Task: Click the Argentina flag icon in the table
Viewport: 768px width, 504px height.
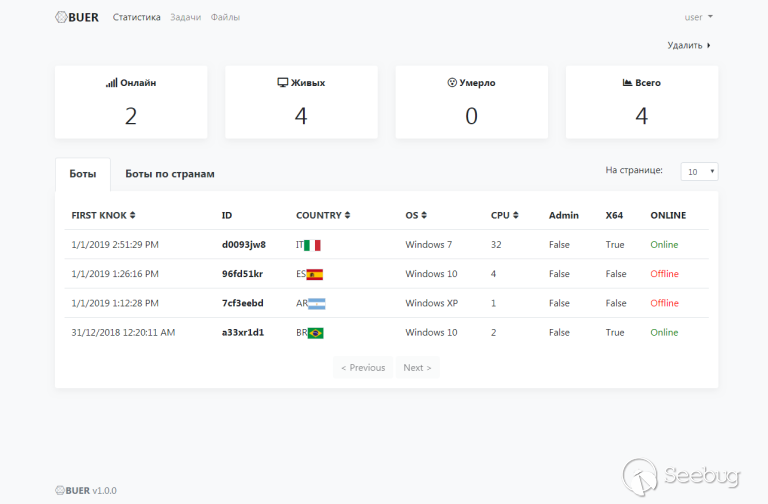Action: tap(316, 303)
